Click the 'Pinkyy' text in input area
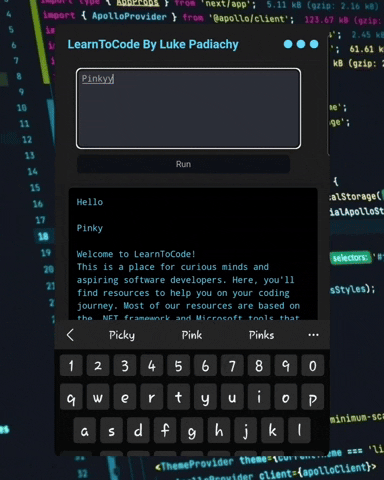The height and width of the screenshot is (480, 384). point(98,79)
